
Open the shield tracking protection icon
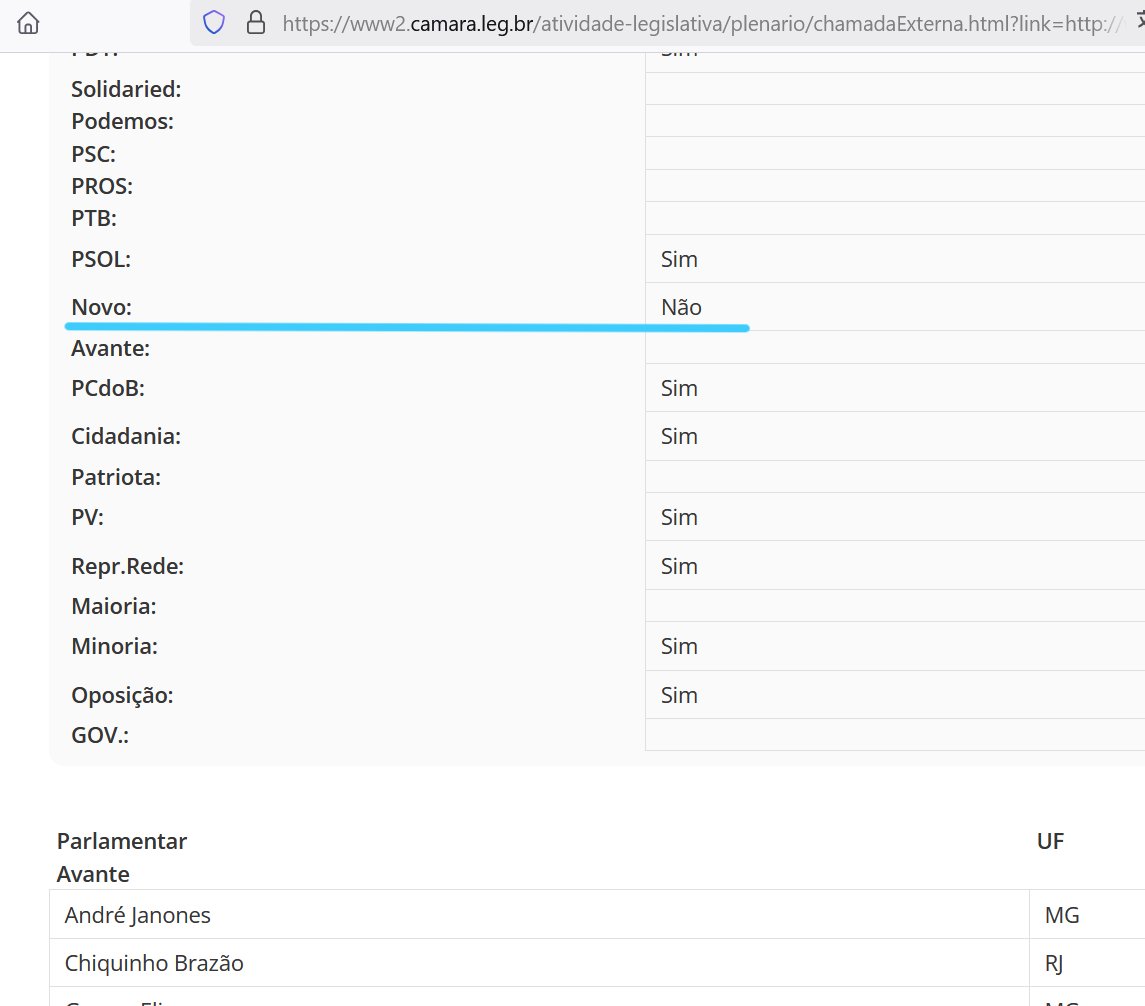(213, 23)
